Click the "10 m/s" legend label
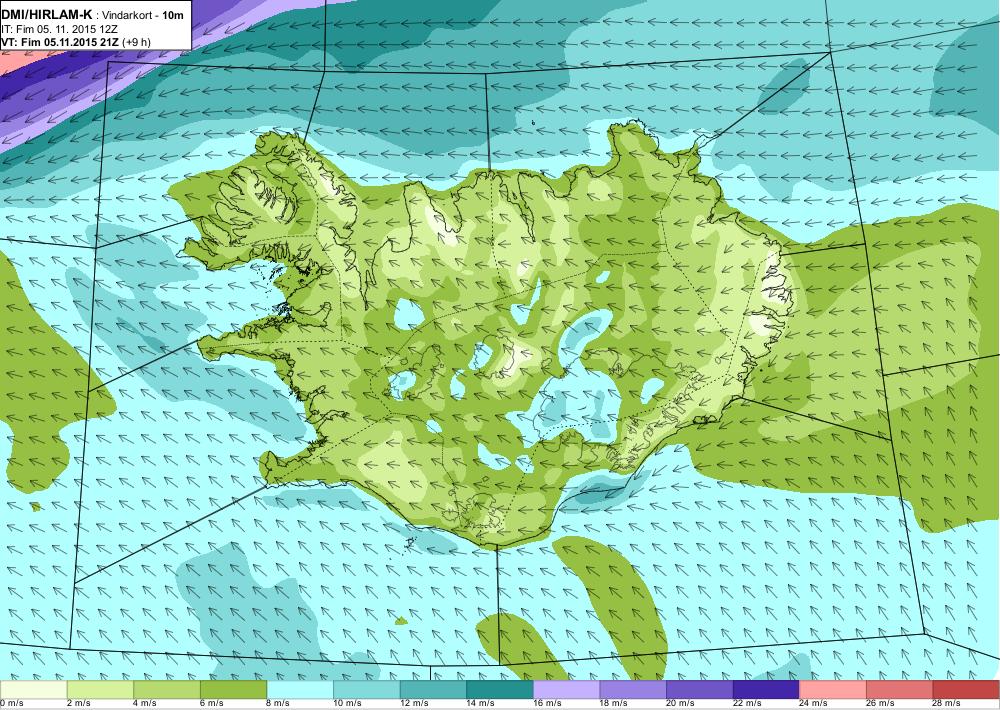This screenshot has width=1000, height=710. click(348, 704)
